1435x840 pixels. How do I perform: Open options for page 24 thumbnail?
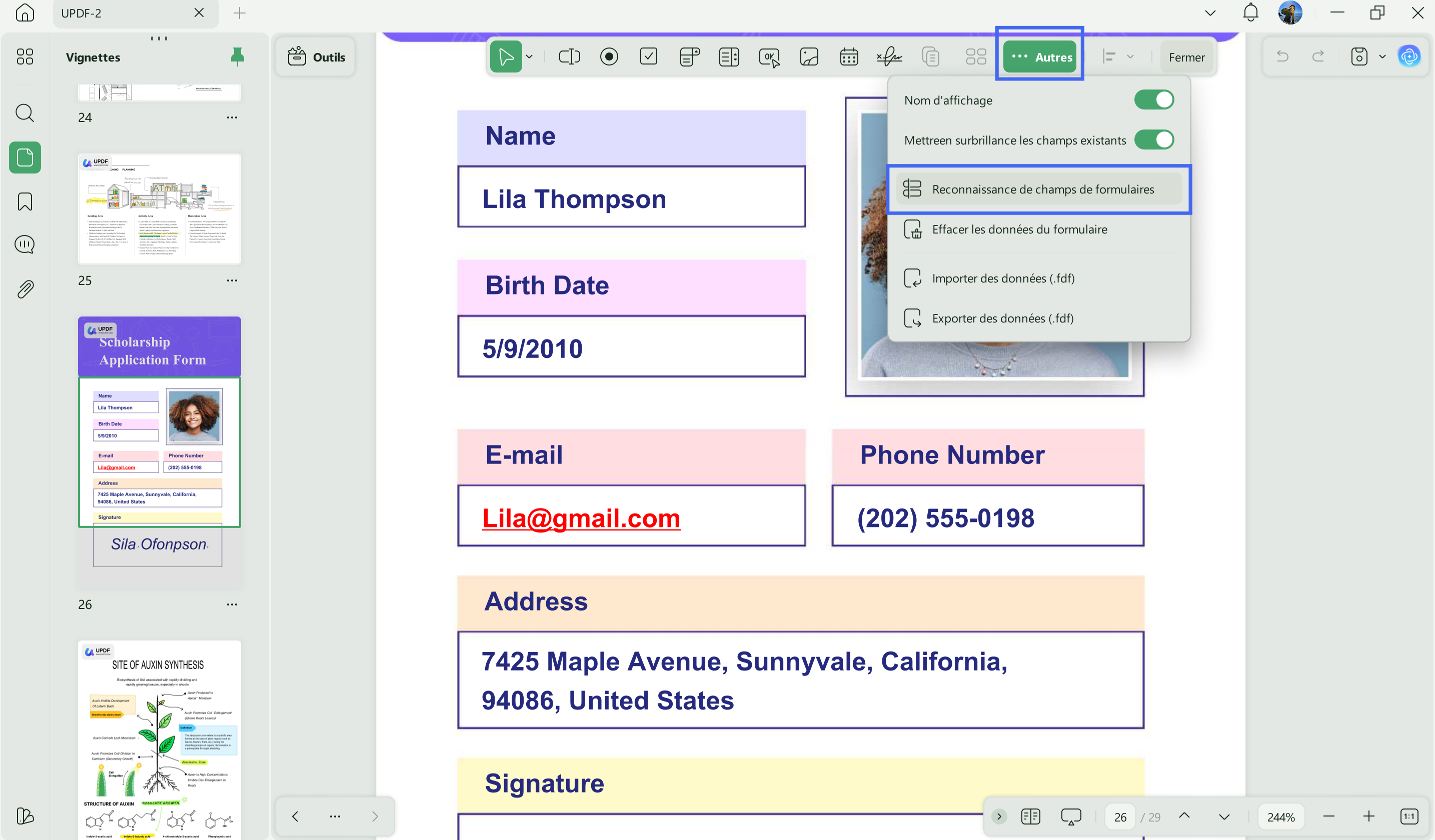pyautogui.click(x=232, y=117)
